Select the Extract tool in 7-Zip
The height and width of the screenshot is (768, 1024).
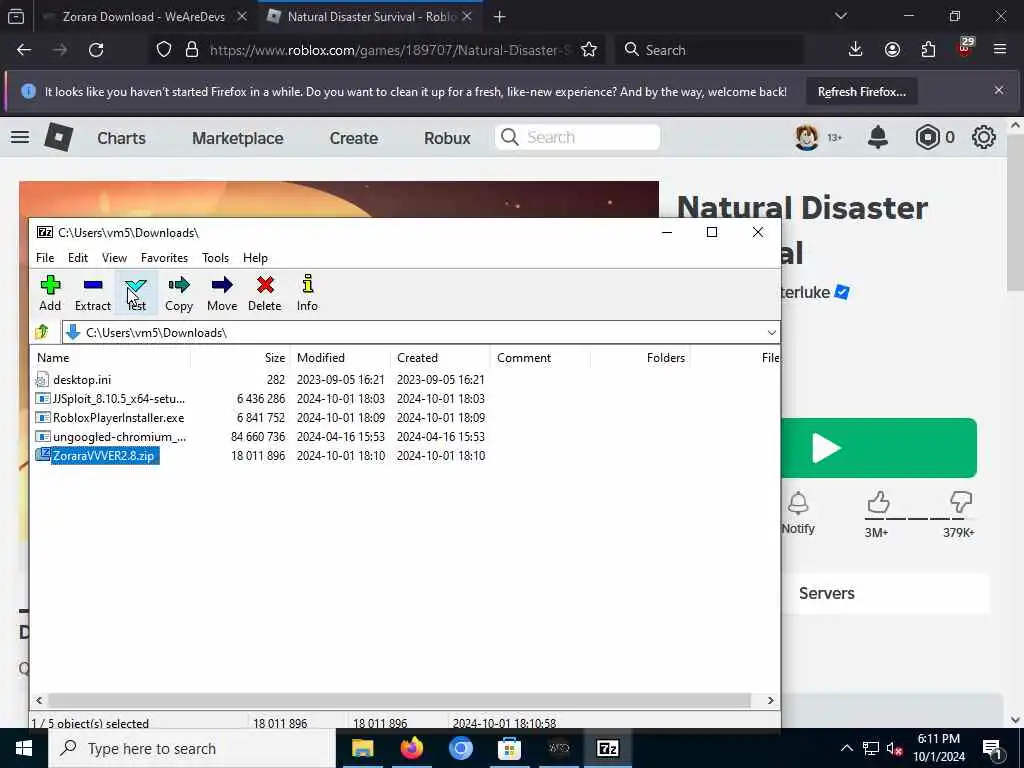pos(93,293)
